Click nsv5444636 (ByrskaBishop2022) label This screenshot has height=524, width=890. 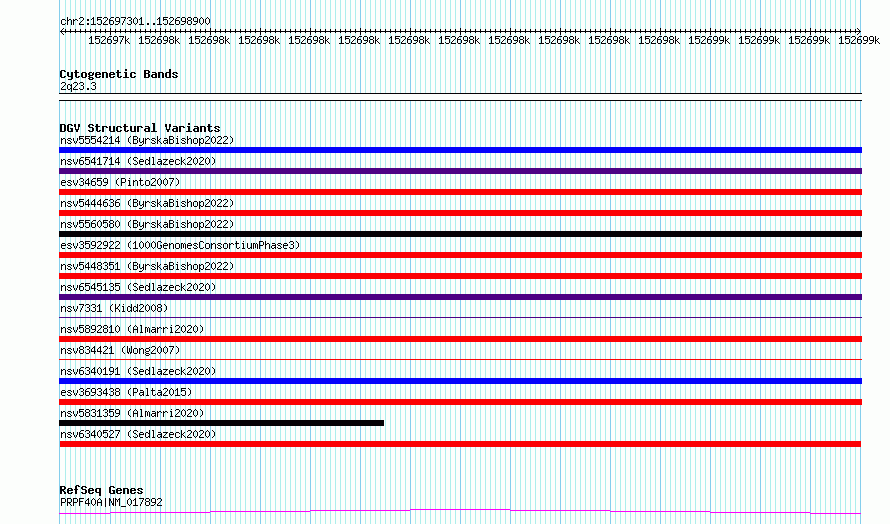(147, 203)
